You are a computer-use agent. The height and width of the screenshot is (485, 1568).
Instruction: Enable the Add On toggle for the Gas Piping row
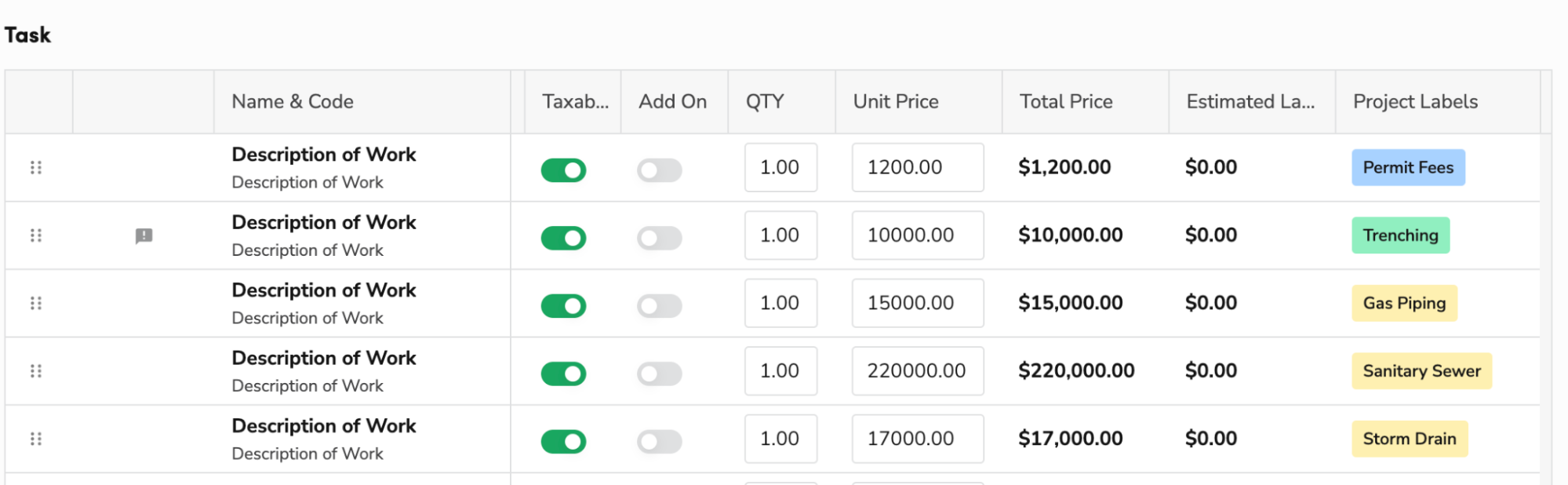pyautogui.click(x=660, y=305)
